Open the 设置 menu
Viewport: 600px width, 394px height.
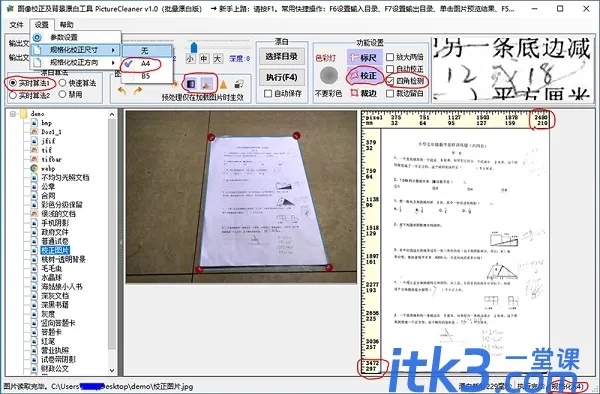click(x=42, y=25)
